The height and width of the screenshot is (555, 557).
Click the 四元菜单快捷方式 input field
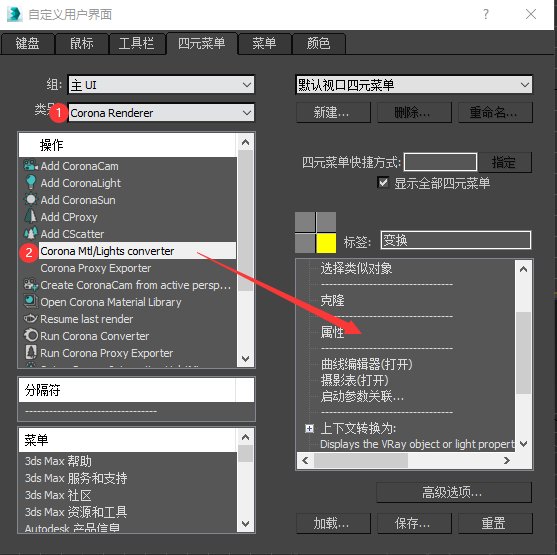440,162
